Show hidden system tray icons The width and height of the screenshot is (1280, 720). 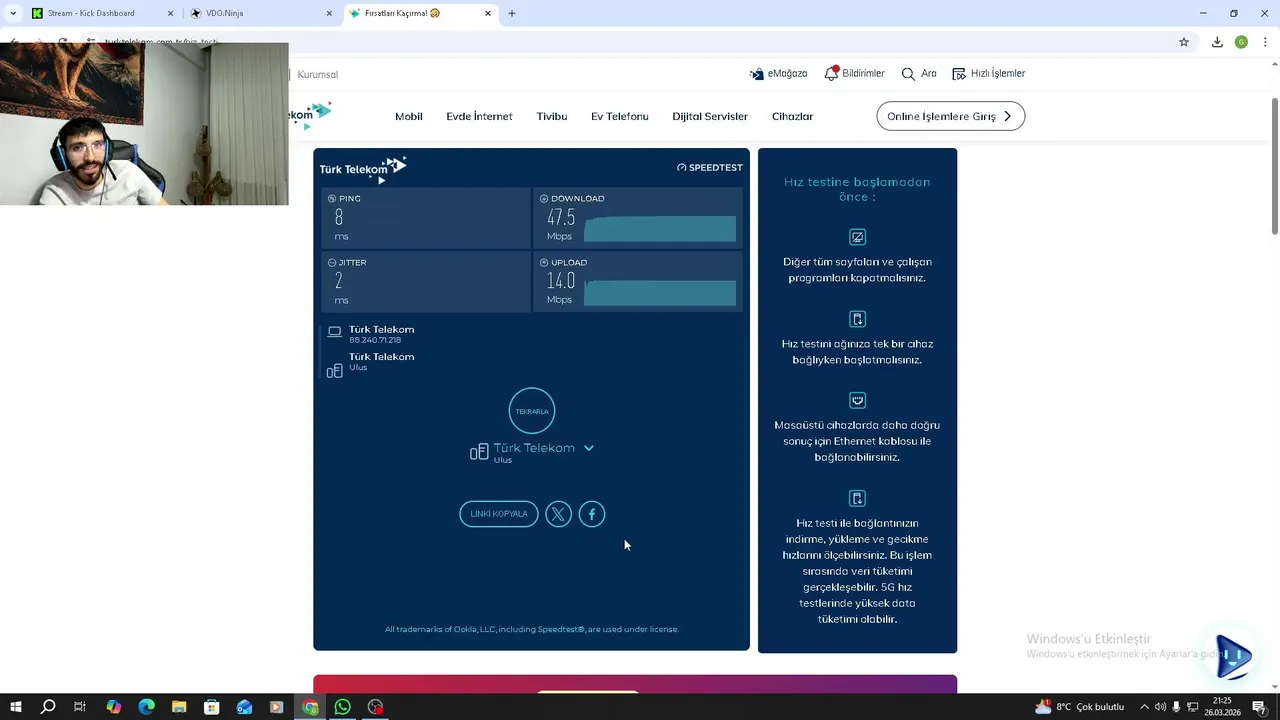[1144, 707]
